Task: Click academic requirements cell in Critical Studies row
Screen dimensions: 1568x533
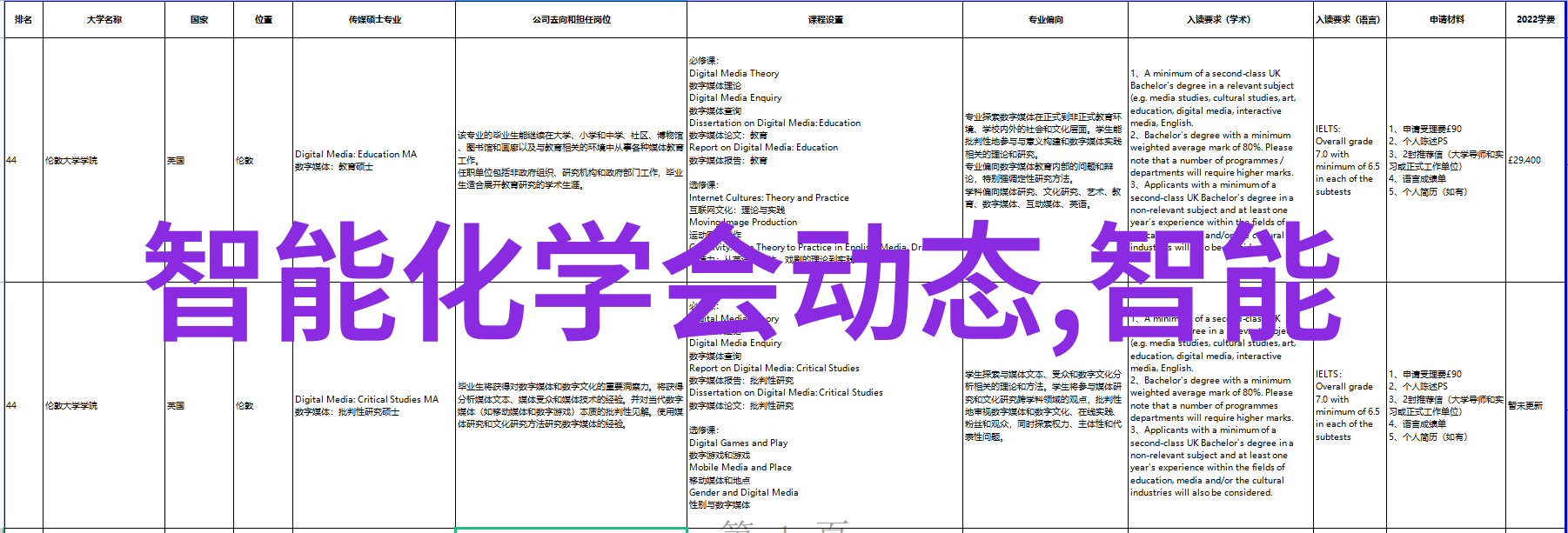Action: (x=1221, y=405)
